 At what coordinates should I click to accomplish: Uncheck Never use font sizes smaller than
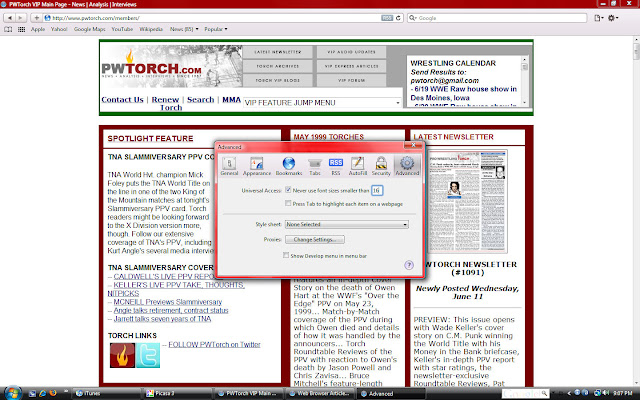point(288,190)
